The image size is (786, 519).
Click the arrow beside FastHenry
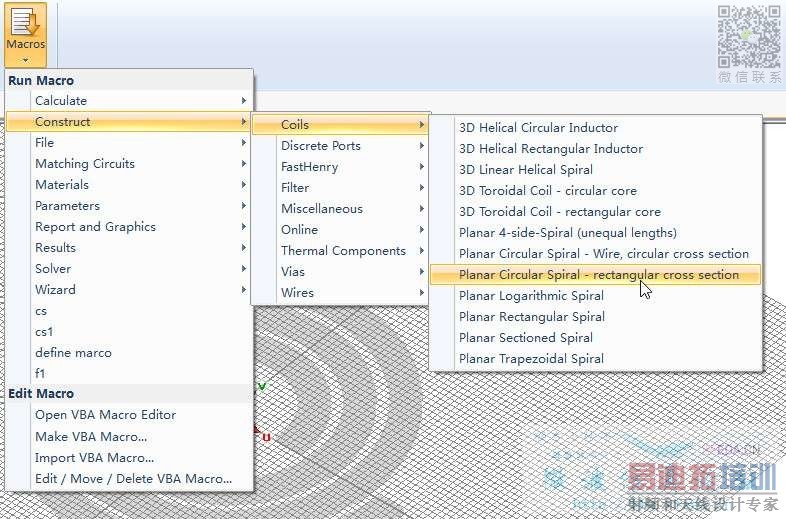point(422,167)
